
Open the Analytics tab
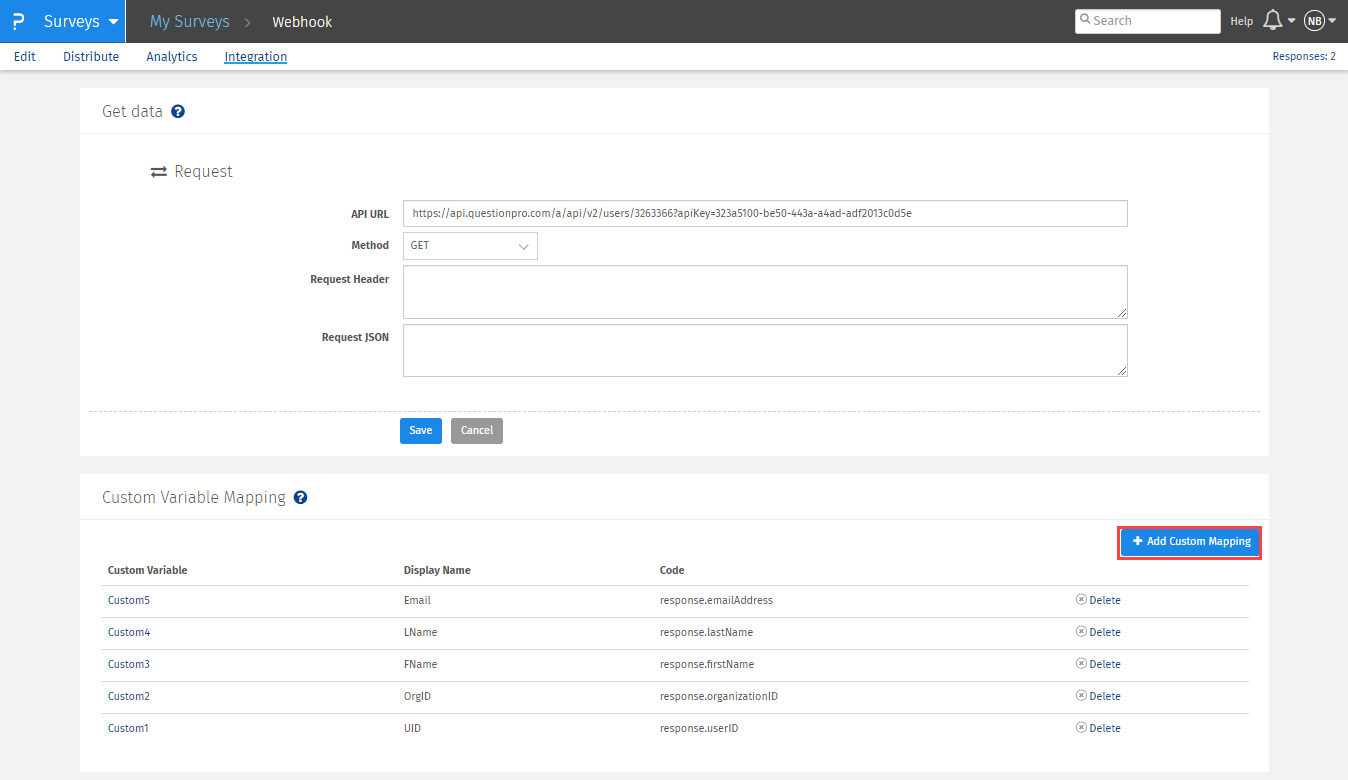point(172,57)
